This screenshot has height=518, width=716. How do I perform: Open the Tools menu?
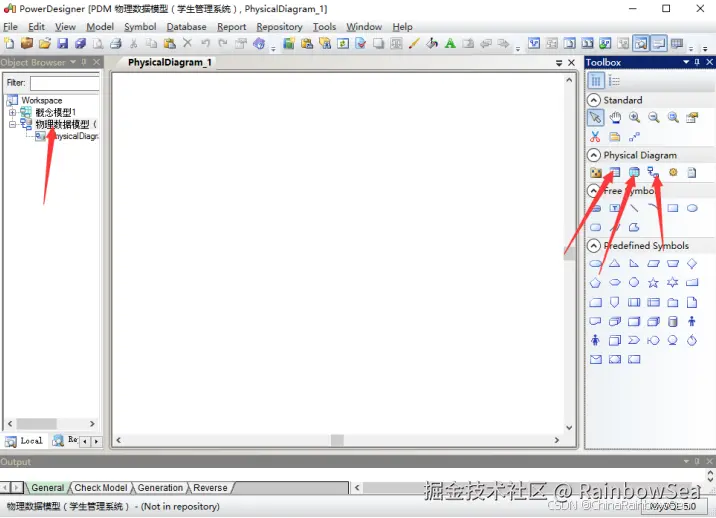pyautogui.click(x=324, y=26)
